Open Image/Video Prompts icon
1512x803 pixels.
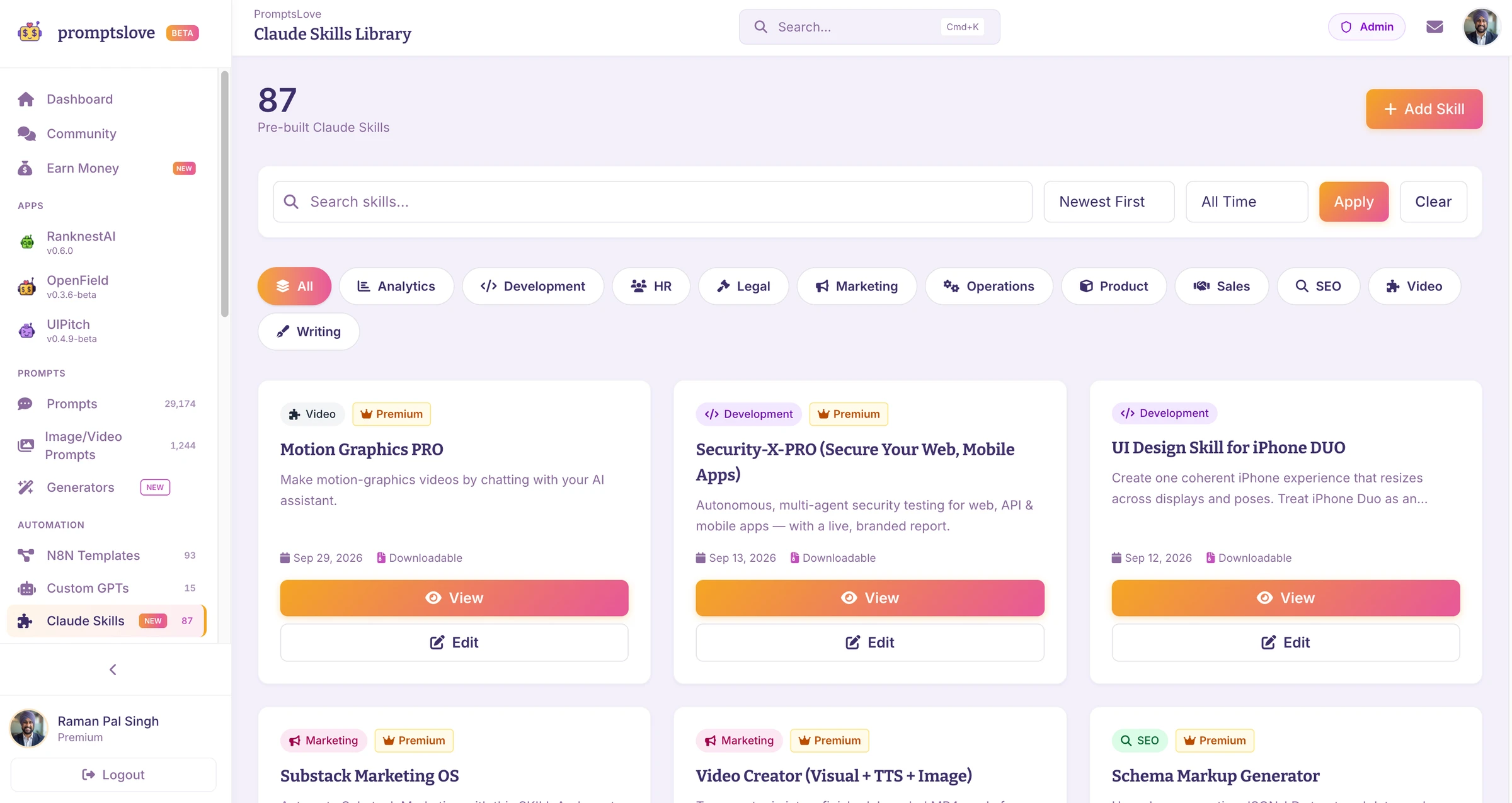click(26, 445)
